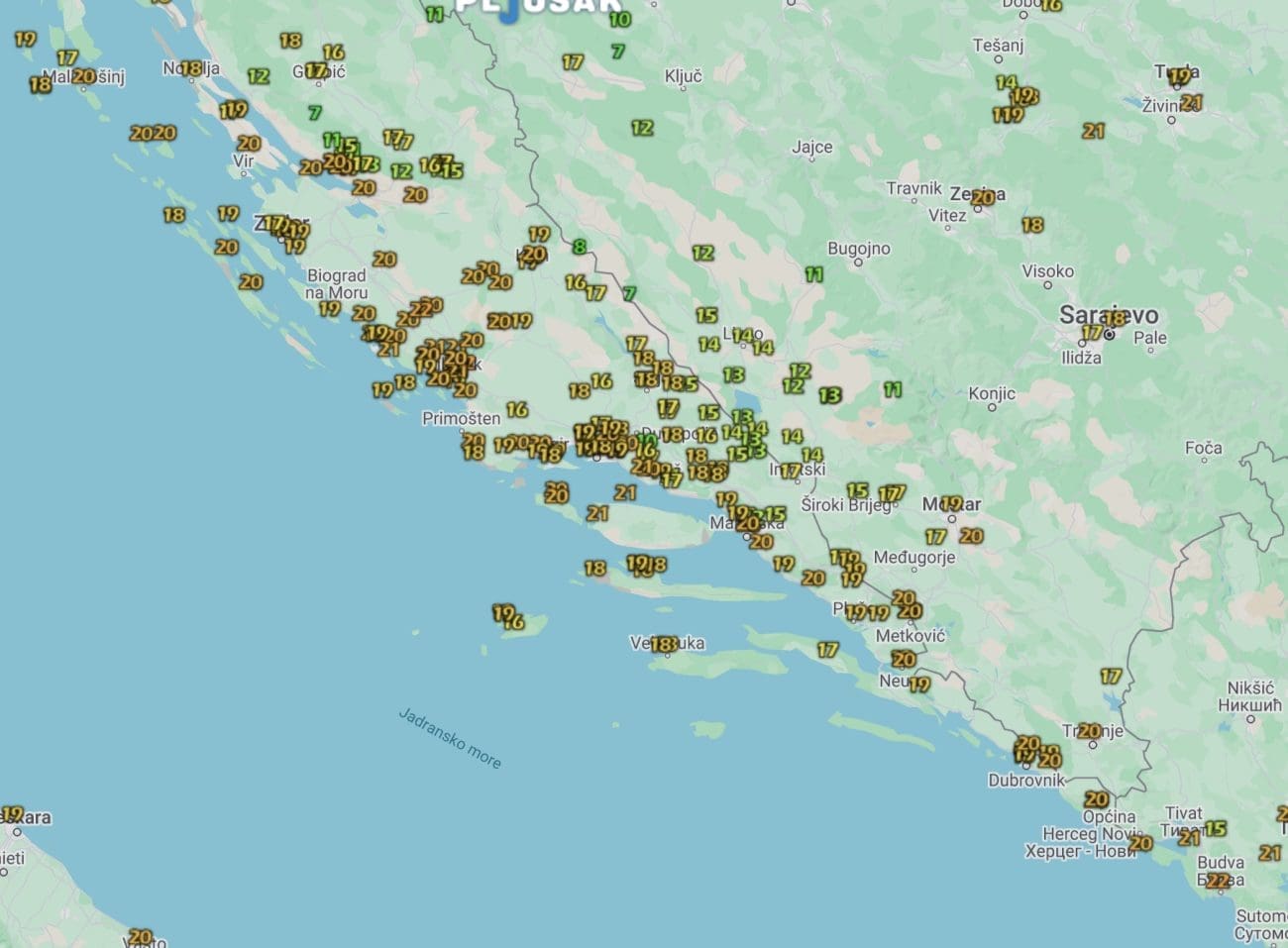Select the green 8 degree marker
1288x948 pixels.
(x=580, y=247)
